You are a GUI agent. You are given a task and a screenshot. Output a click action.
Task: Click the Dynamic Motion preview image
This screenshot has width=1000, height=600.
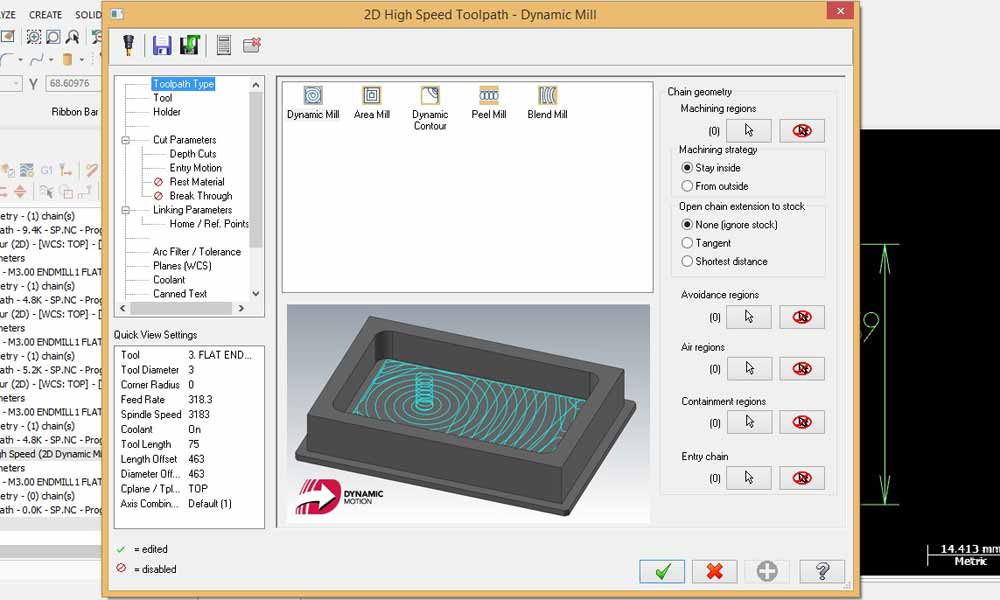pos(468,414)
